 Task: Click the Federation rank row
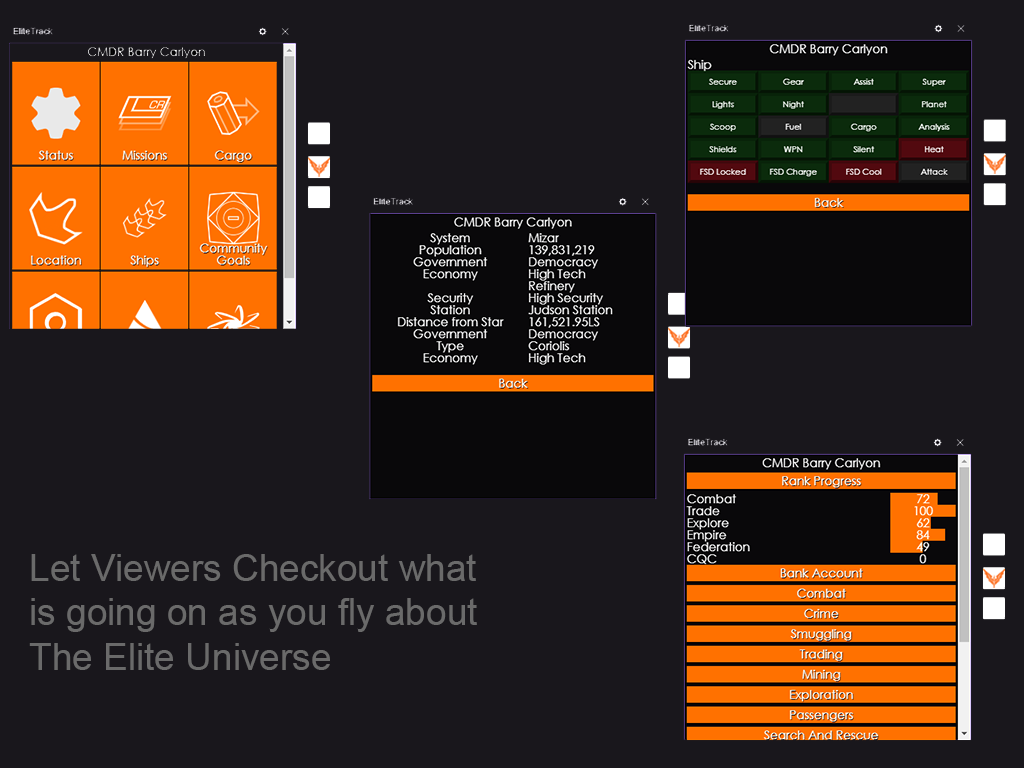tap(821, 547)
